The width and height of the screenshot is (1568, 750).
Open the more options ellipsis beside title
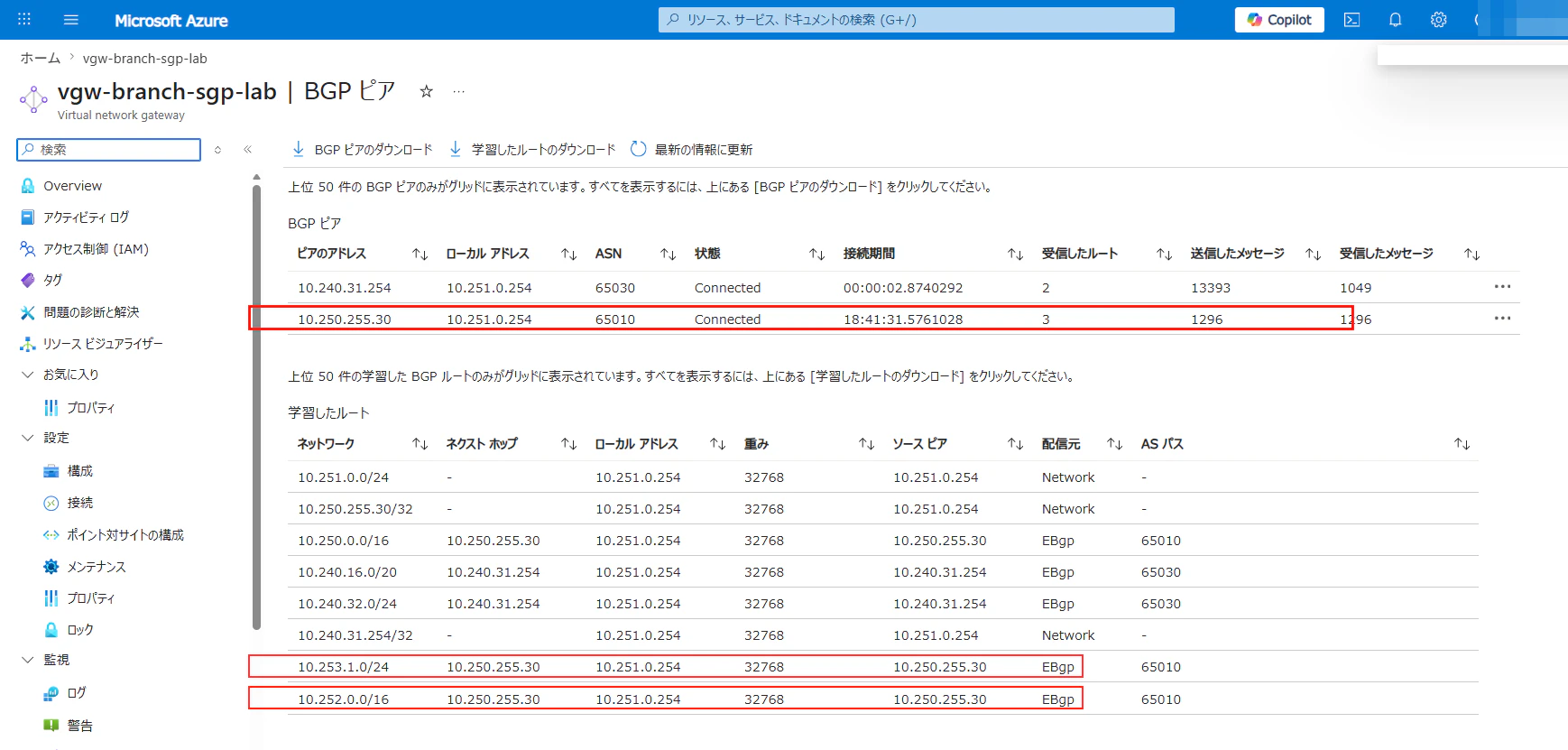click(459, 91)
